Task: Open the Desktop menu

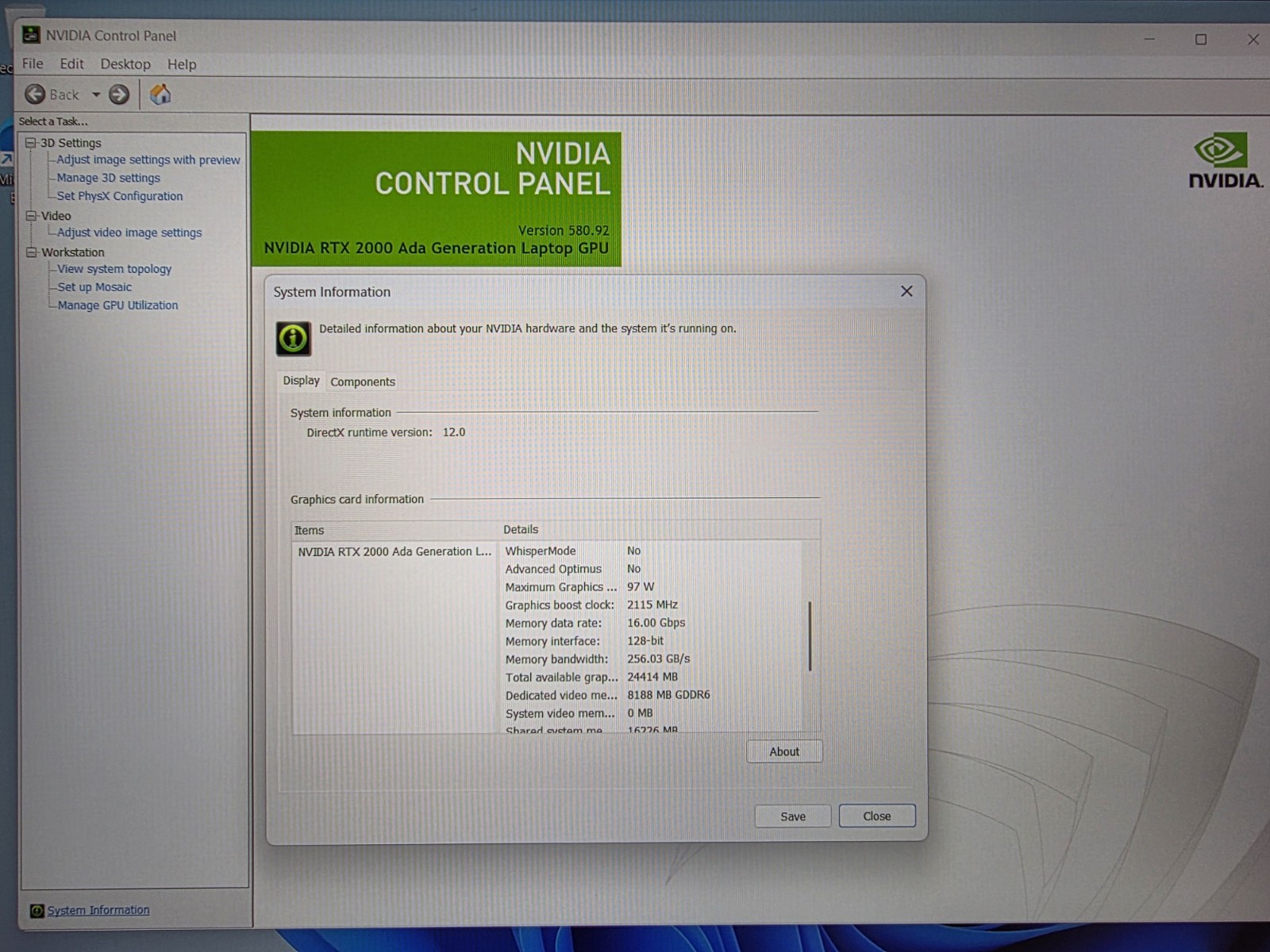Action: coord(125,64)
